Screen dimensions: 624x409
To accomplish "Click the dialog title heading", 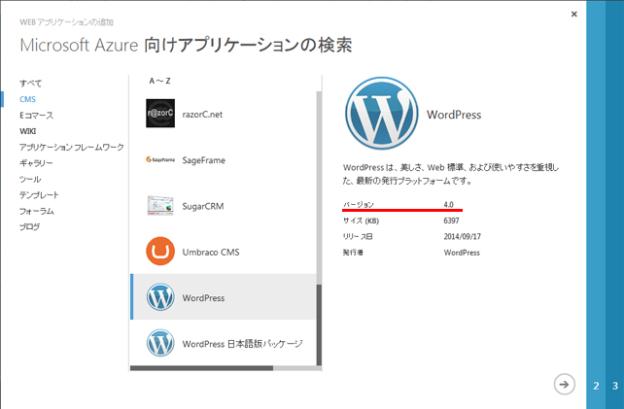I will coord(186,45).
